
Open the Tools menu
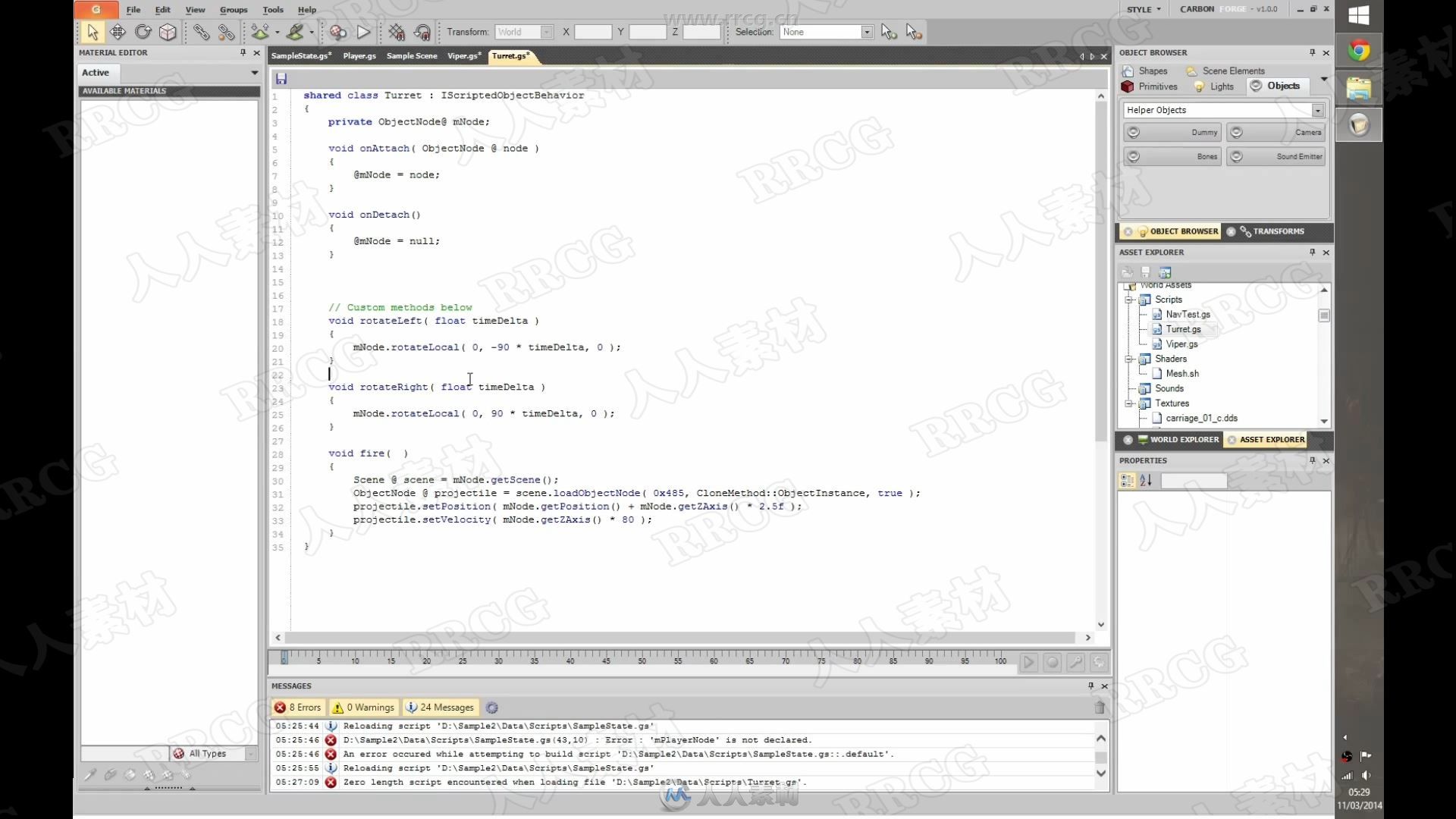click(x=273, y=10)
